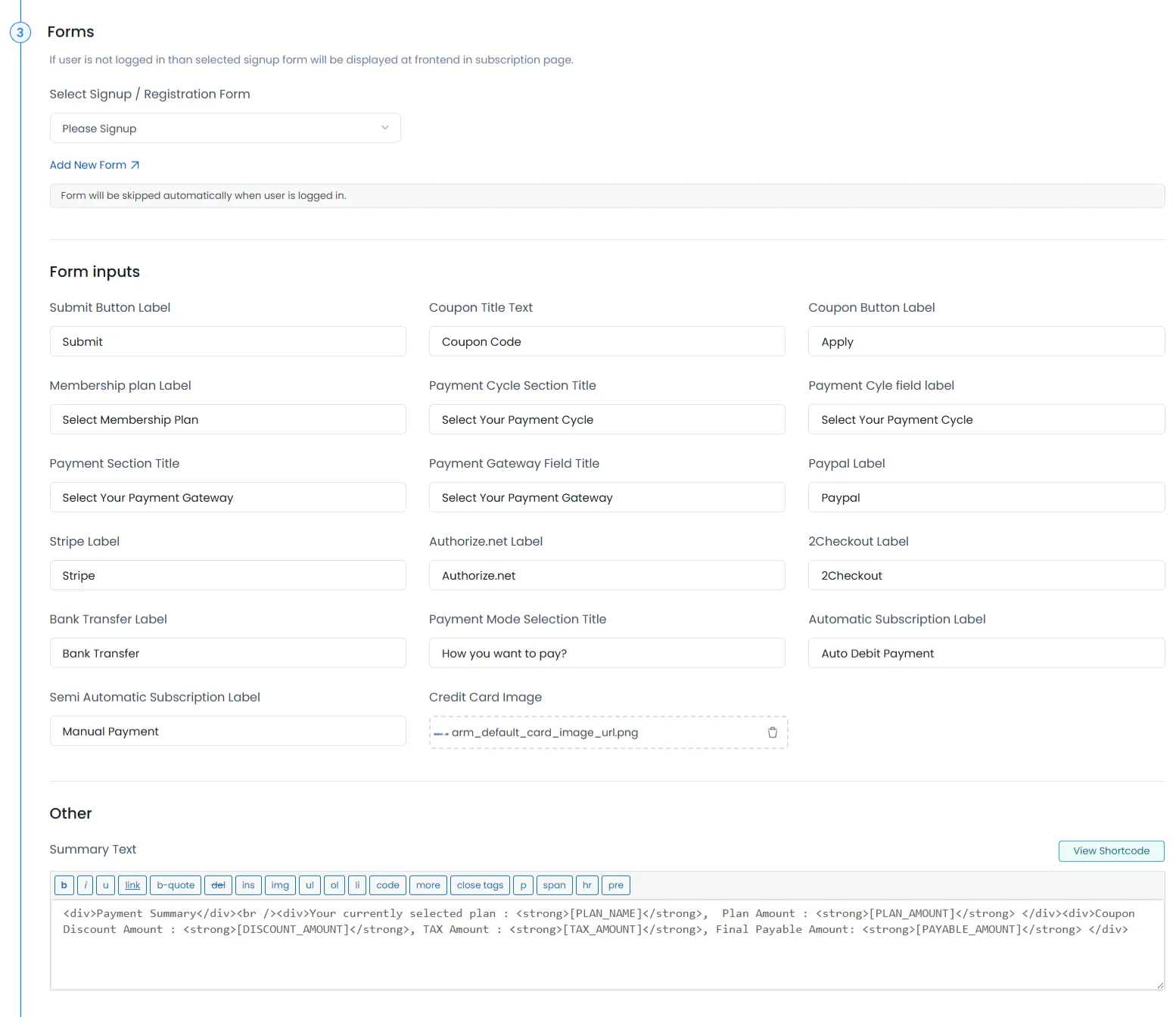Wrap text with the code tag button
This screenshot has width=1176, height=1017.
tap(387, 885)
